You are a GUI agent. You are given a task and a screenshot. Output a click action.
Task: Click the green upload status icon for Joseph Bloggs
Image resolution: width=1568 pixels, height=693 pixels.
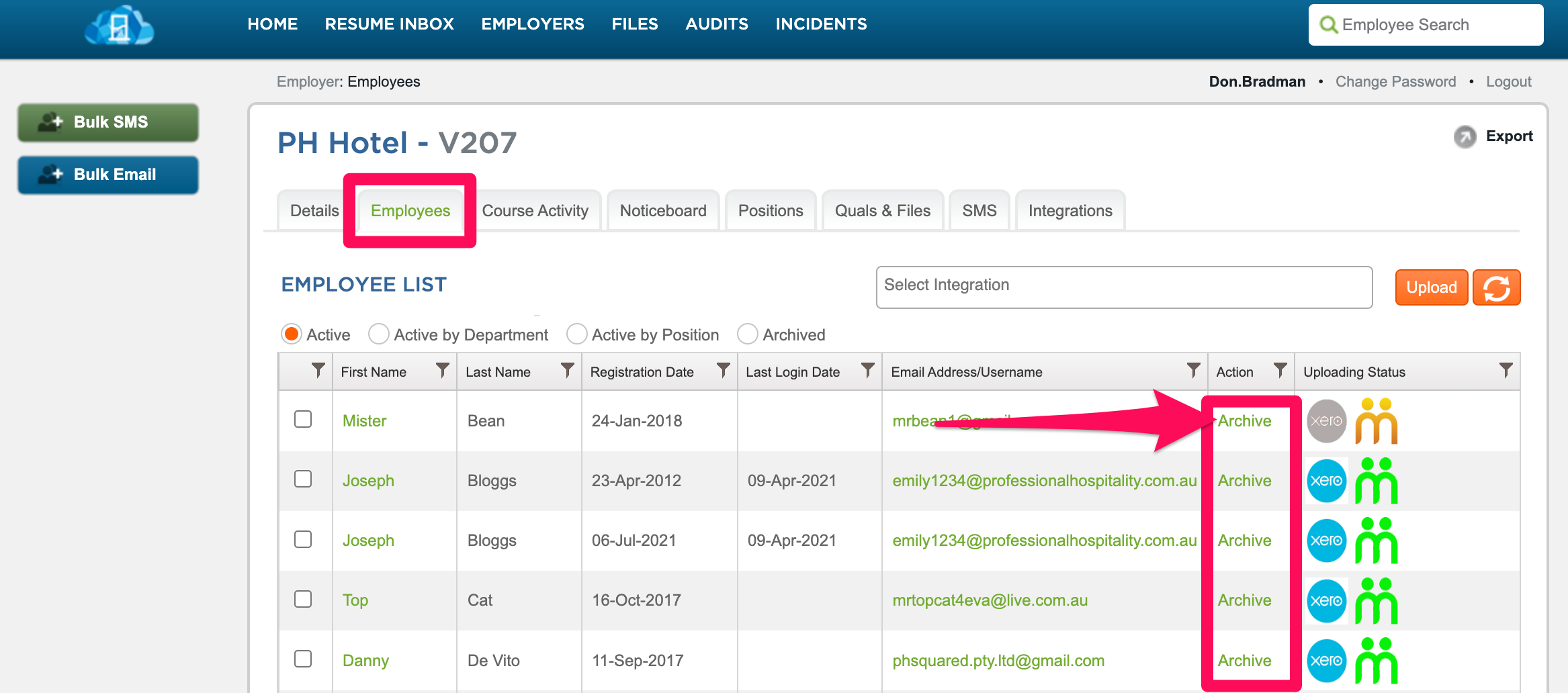pos(1378,481)
